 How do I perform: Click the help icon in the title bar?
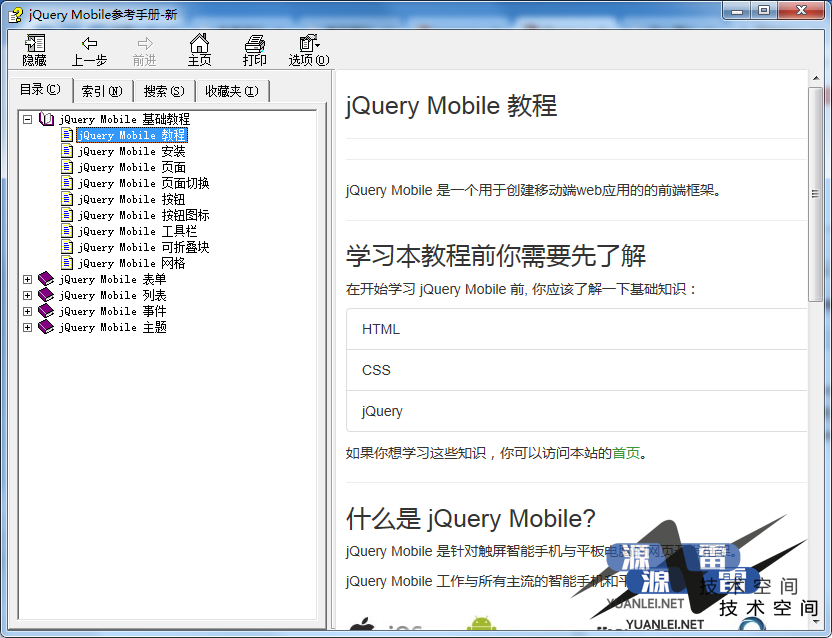point(16,15)
